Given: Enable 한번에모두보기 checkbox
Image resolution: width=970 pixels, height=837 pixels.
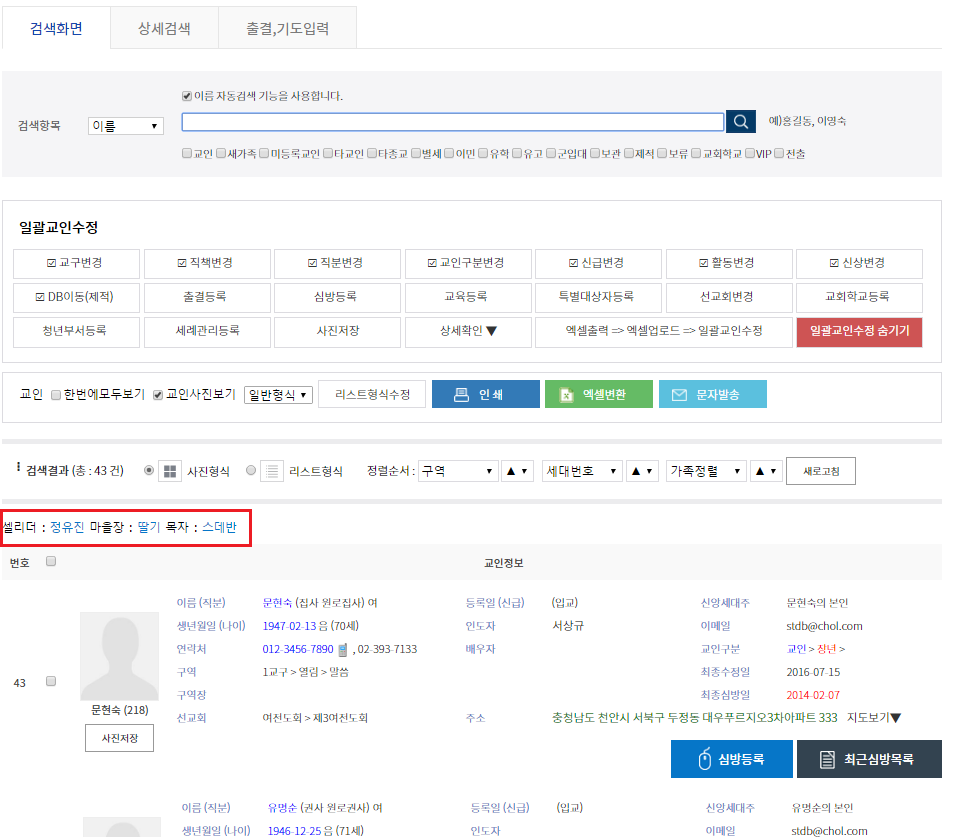Looking at the screenshot, I should coord(56,395).
